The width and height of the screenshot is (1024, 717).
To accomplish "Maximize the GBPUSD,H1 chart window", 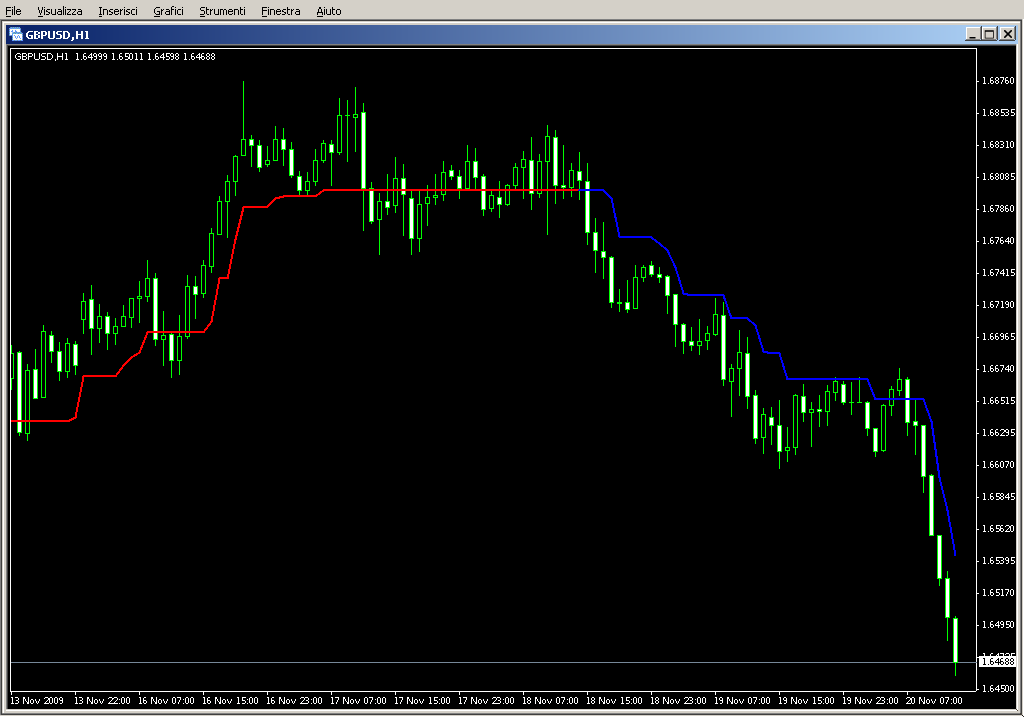I will [989, 34].
